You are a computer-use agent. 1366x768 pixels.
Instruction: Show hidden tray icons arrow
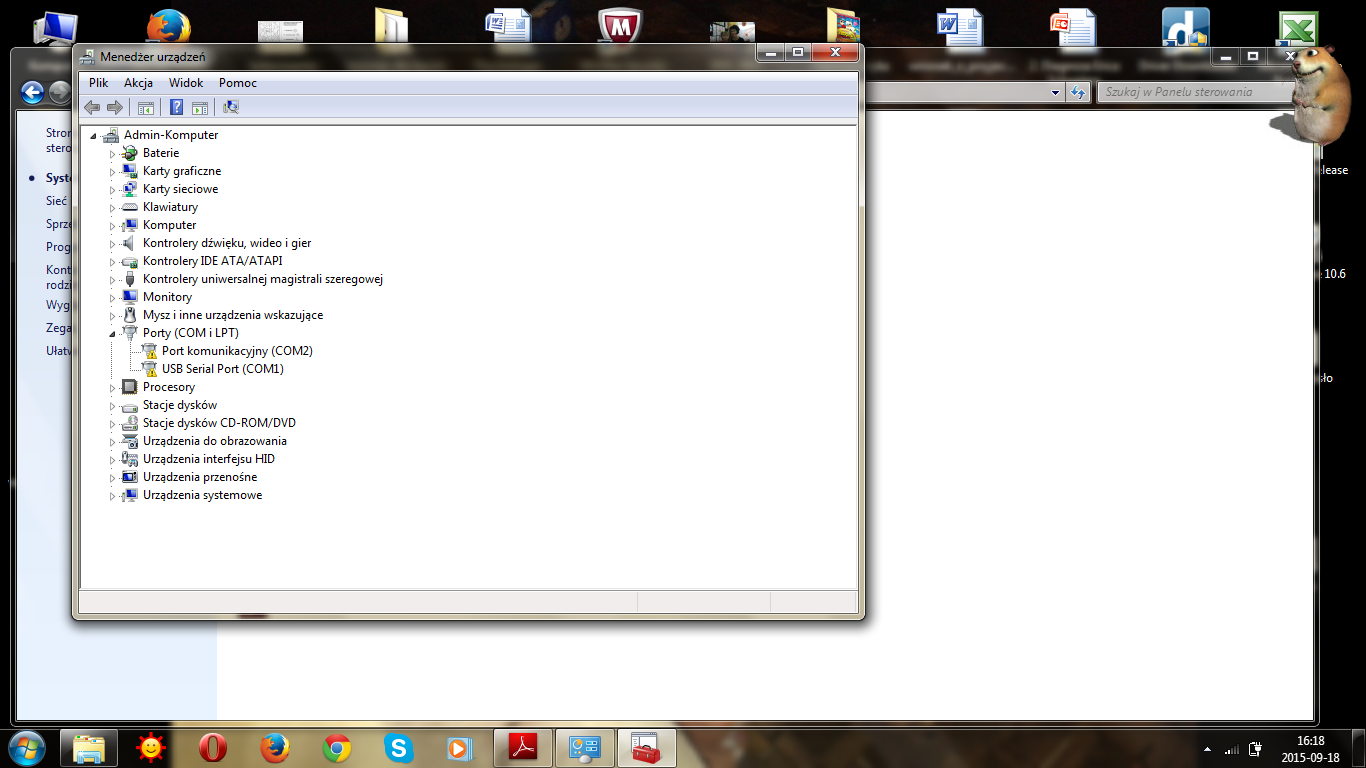(x=1207, y=749)
